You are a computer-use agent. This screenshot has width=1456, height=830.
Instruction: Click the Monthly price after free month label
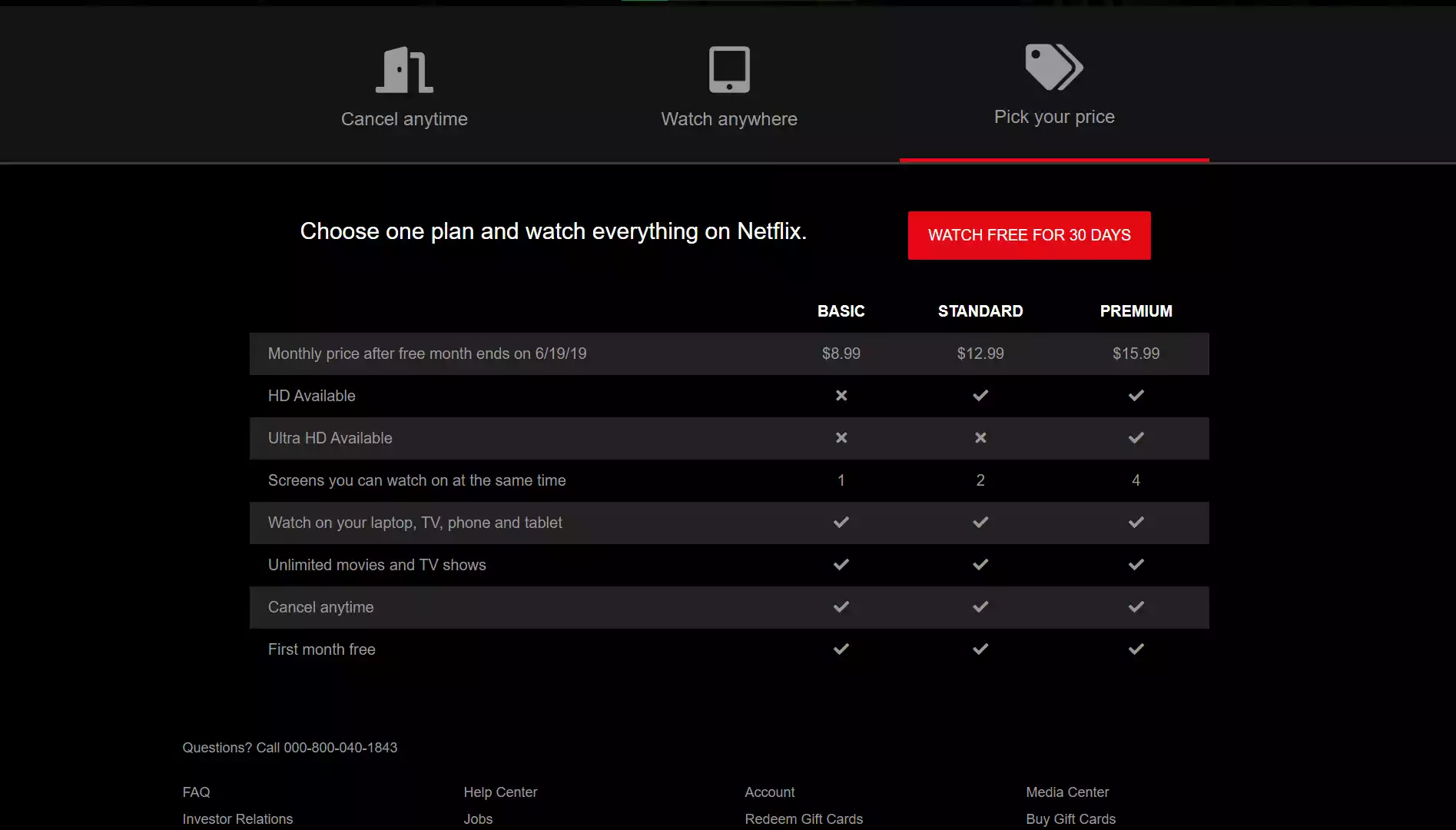click(427, 354)
